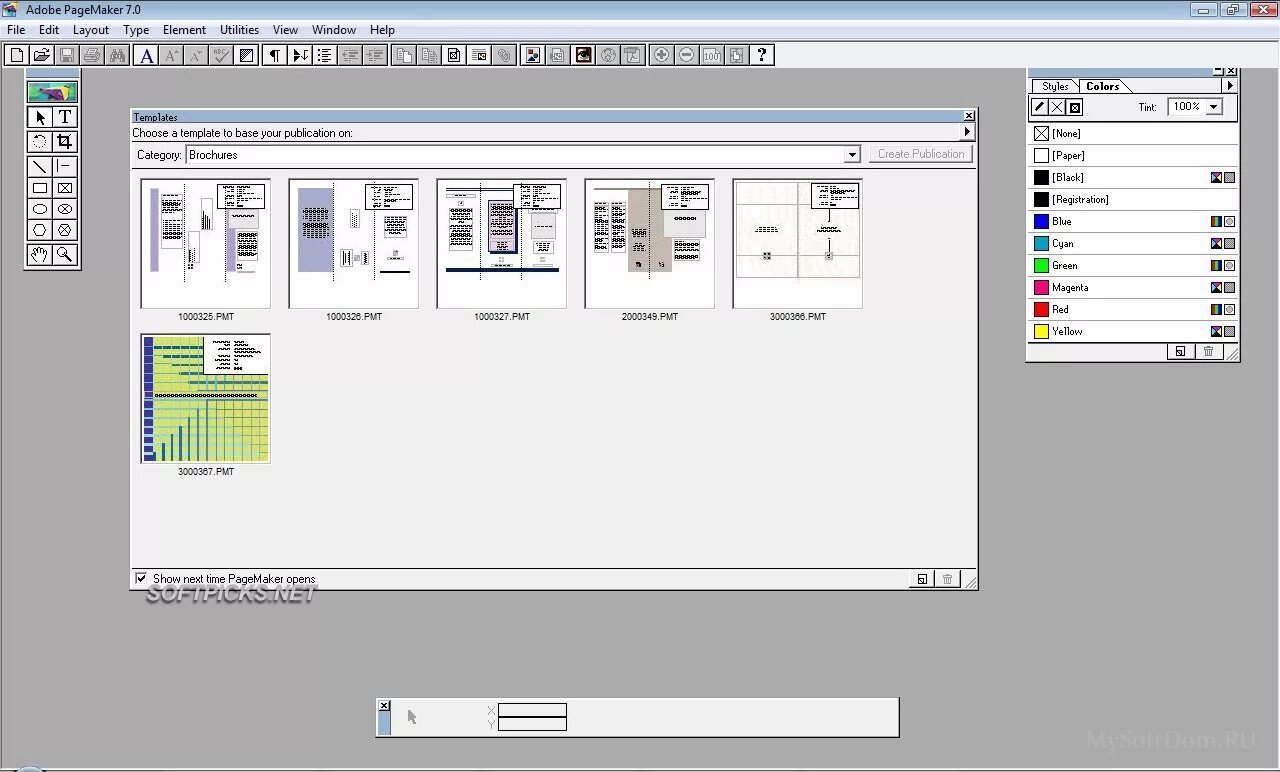Select the Polygon Frame tool
Viewport: 1280px width, 772px height.
(x=65, y=231)
